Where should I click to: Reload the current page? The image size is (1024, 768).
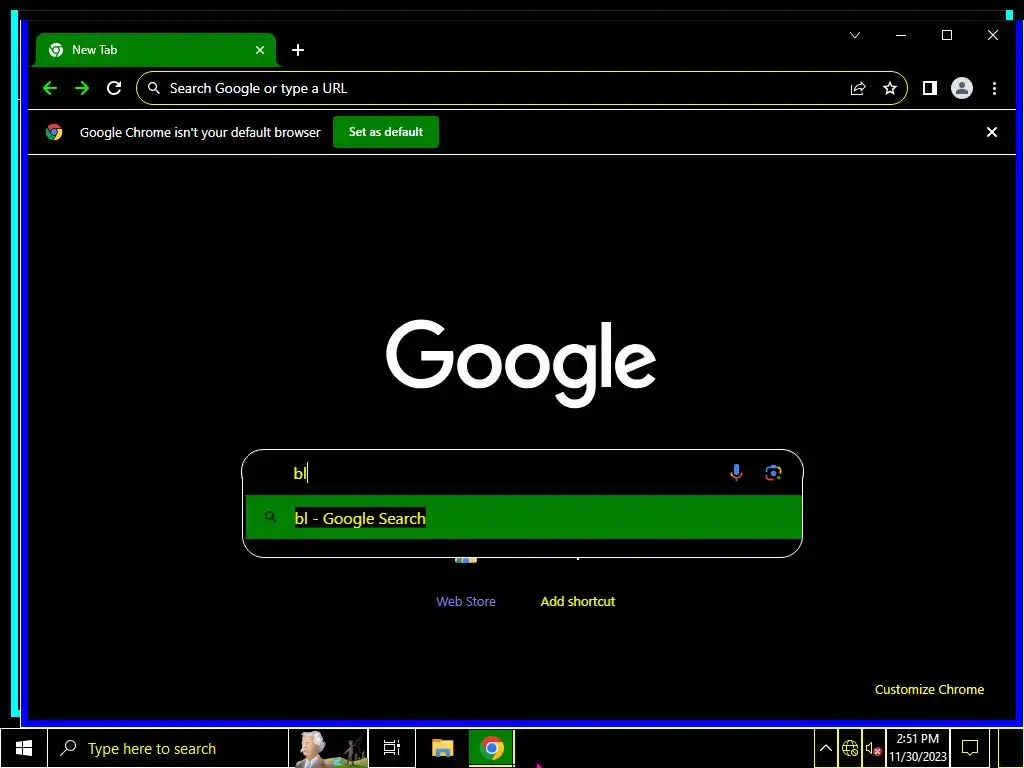[x=114, y=88]
